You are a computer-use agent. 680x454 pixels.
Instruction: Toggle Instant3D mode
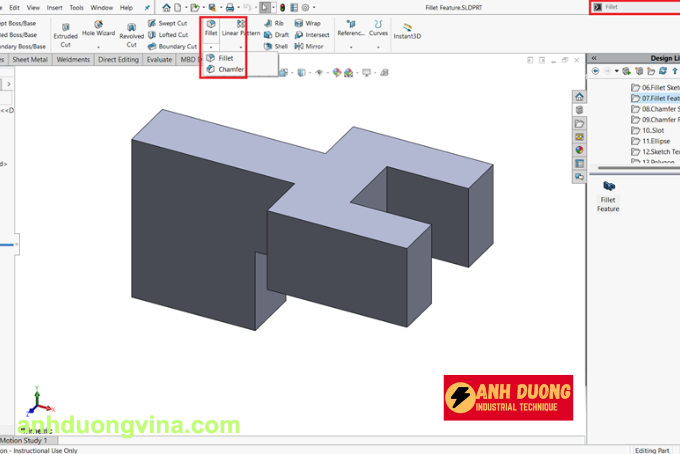point(407,28)
